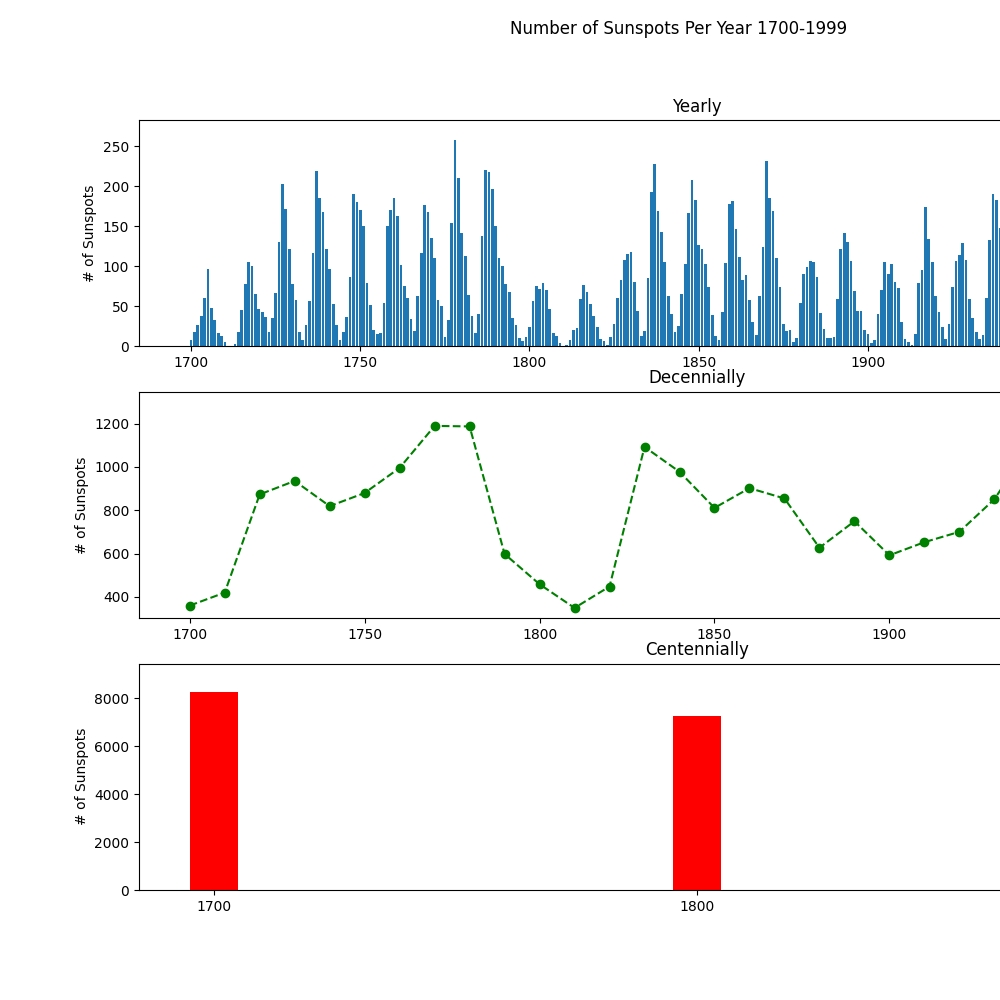The width and height of the screenshot is (1000, 1000).
Task: Click the red 1800 bar in Centennially chart
Action: tap(696, 802)
